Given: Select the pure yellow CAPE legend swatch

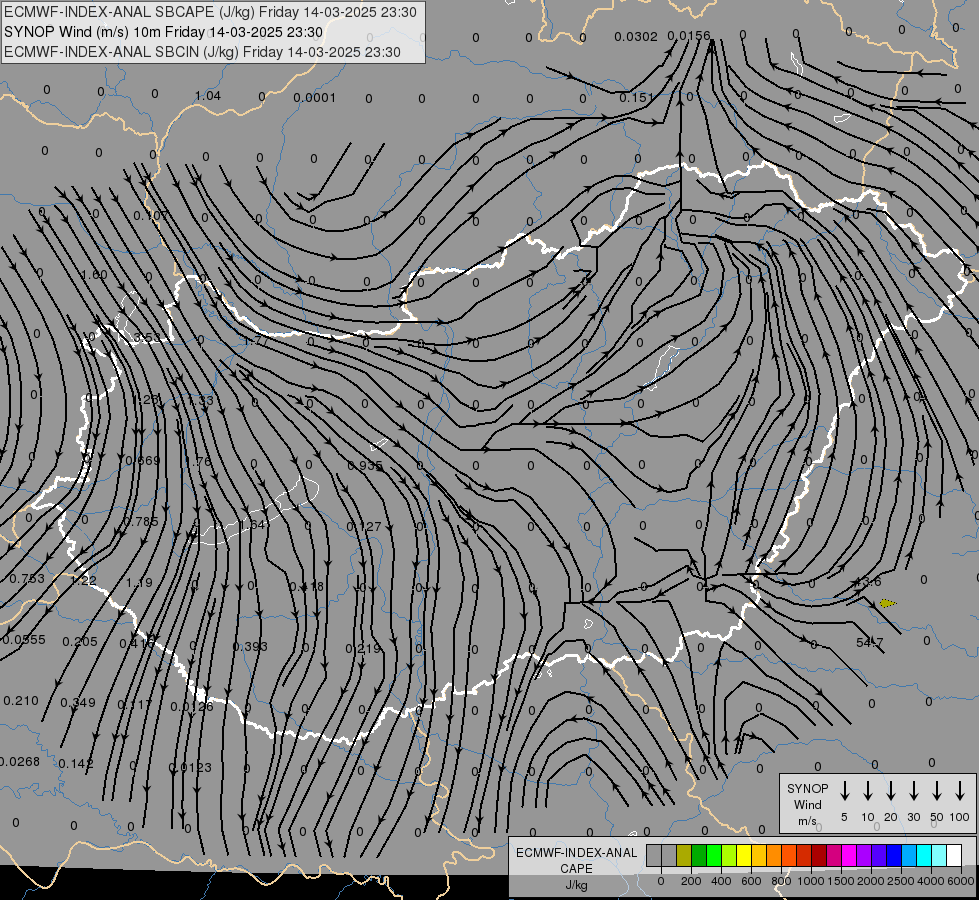Looking at the screenshot, I should point(744,855).
